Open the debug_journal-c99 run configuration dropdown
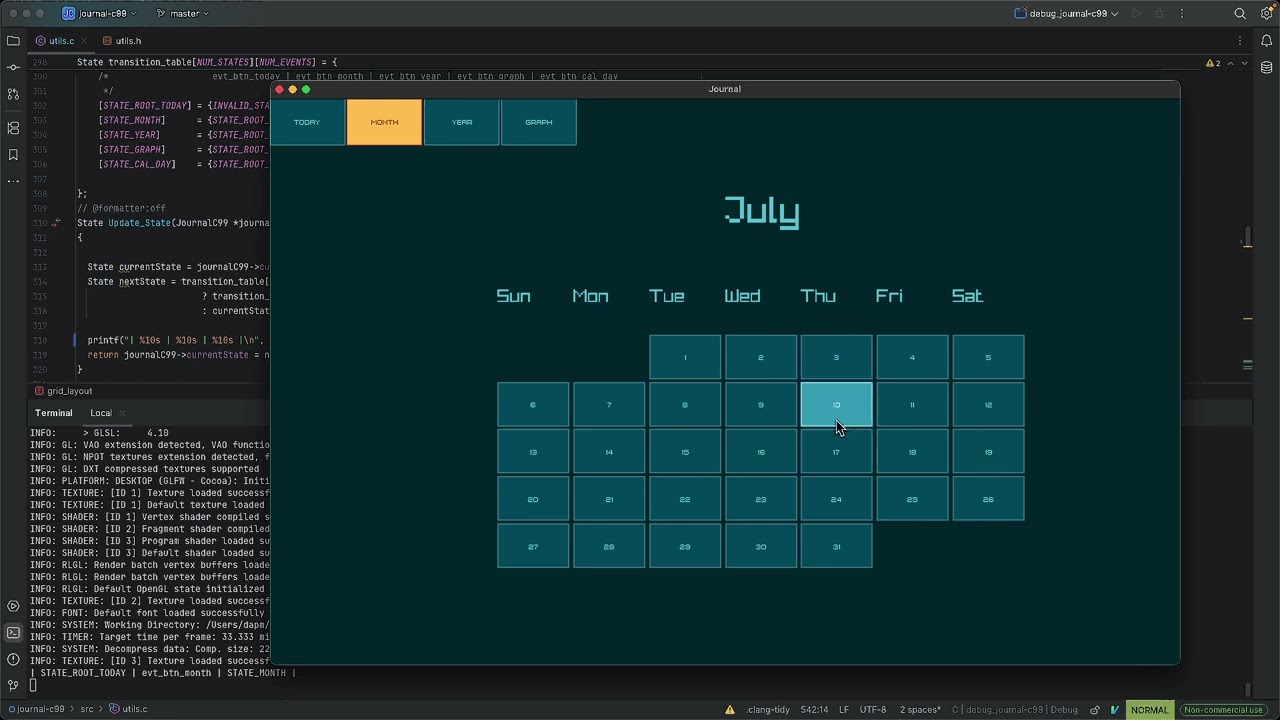 [1066, 14]
